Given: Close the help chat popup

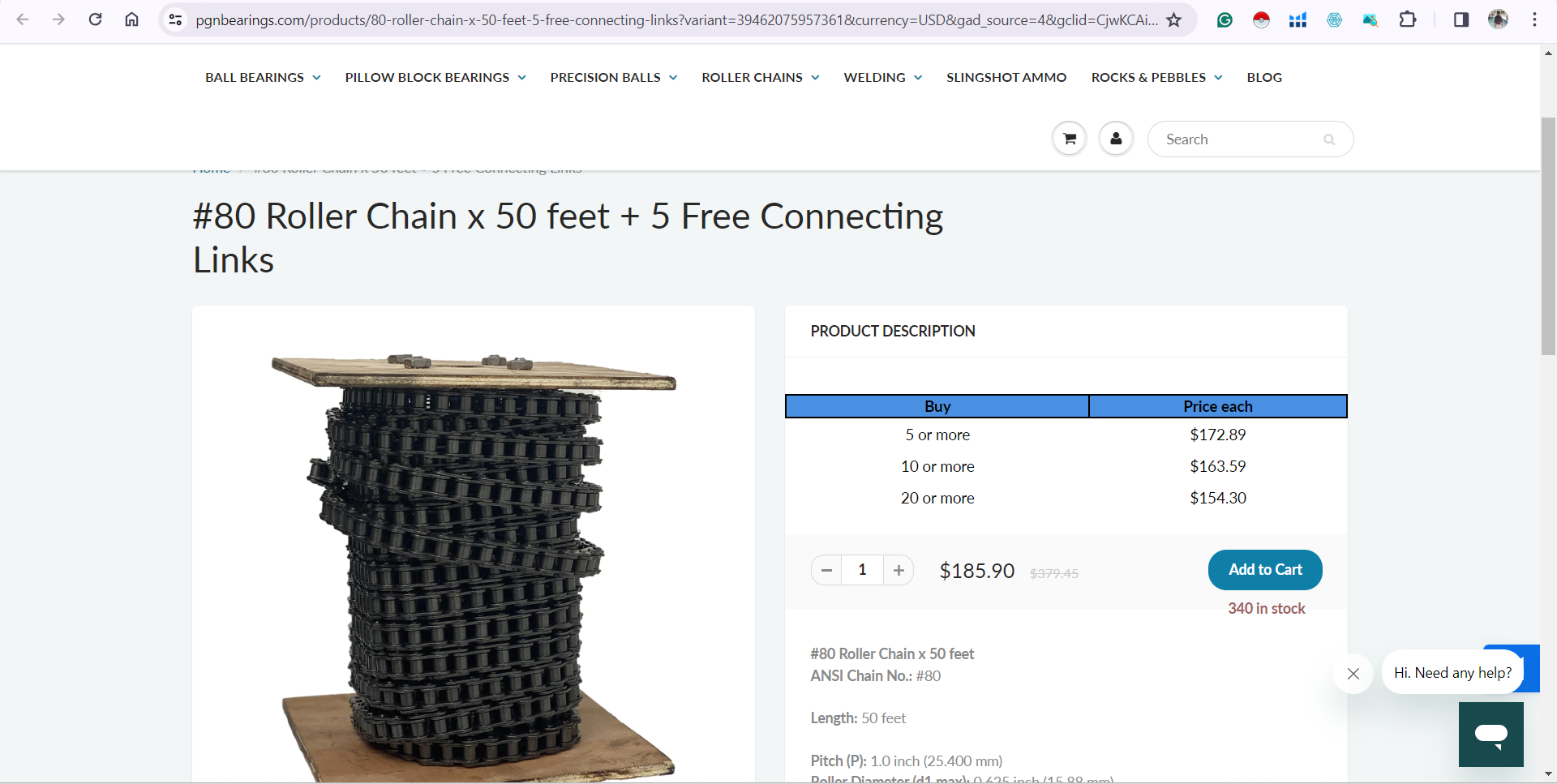Looking at the screenshot, I should [x=1353, y=673].
